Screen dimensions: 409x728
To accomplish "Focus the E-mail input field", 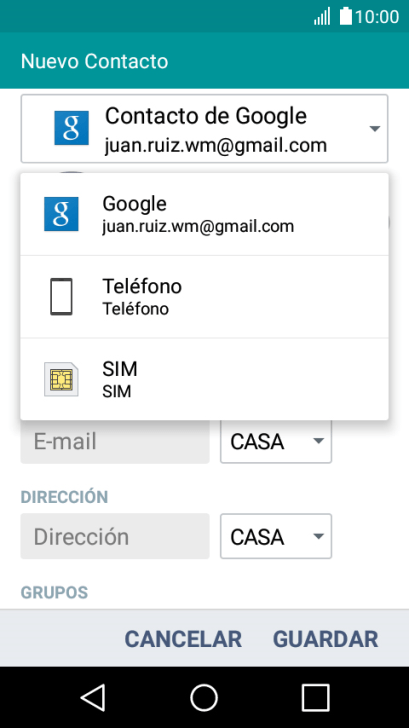I will pyautogui.click(x=115, y=441).
